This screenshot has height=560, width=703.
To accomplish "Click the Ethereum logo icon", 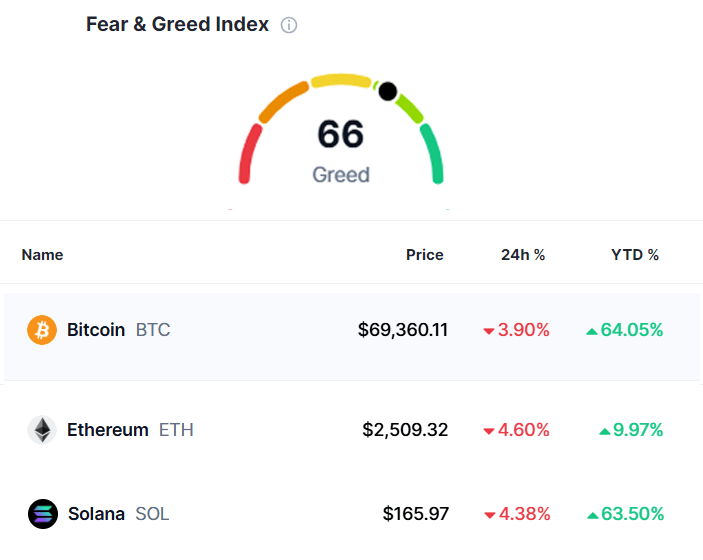I will [x=42, y=430].
